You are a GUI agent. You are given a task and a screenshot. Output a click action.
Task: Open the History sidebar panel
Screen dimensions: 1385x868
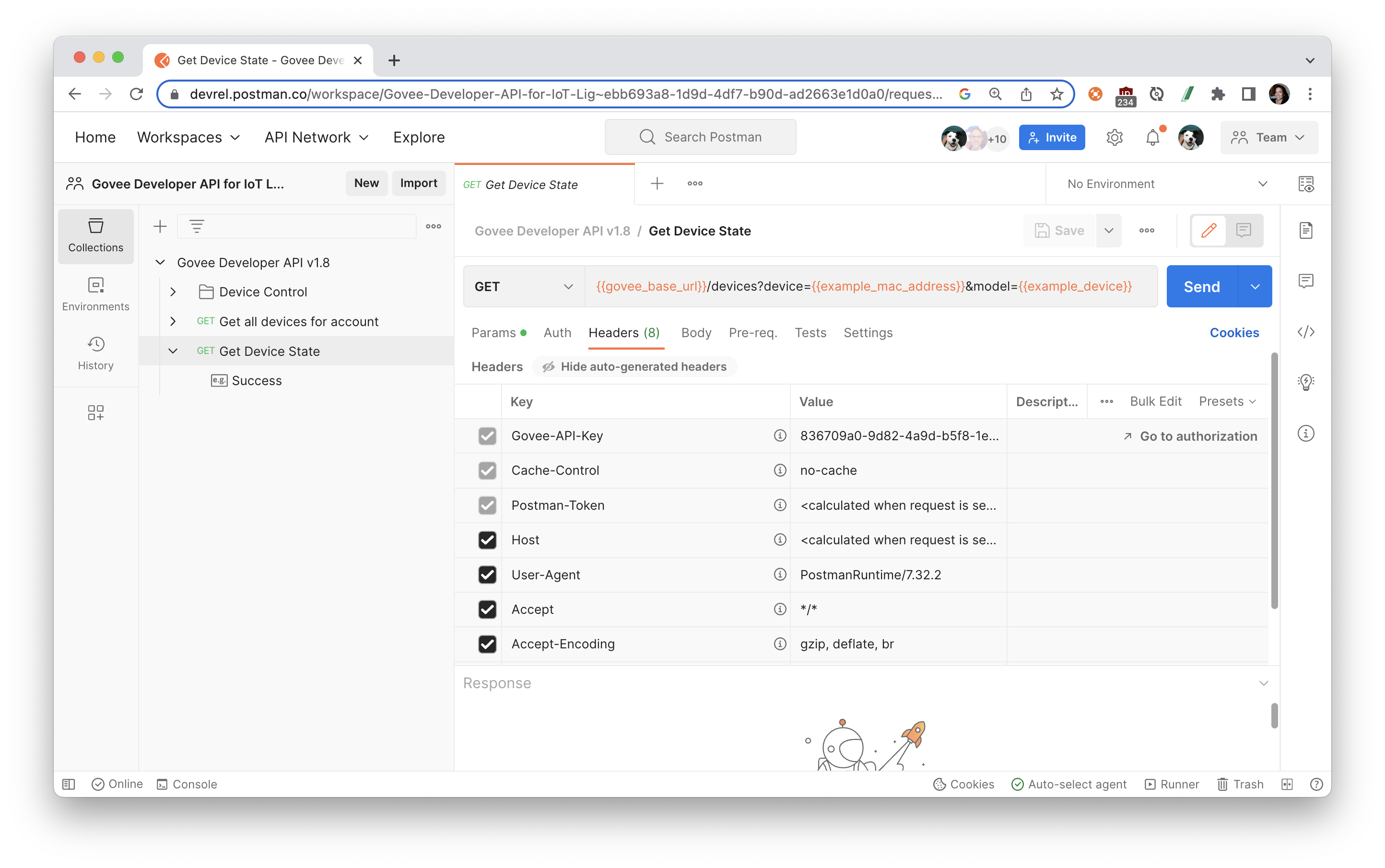point(95,353)
